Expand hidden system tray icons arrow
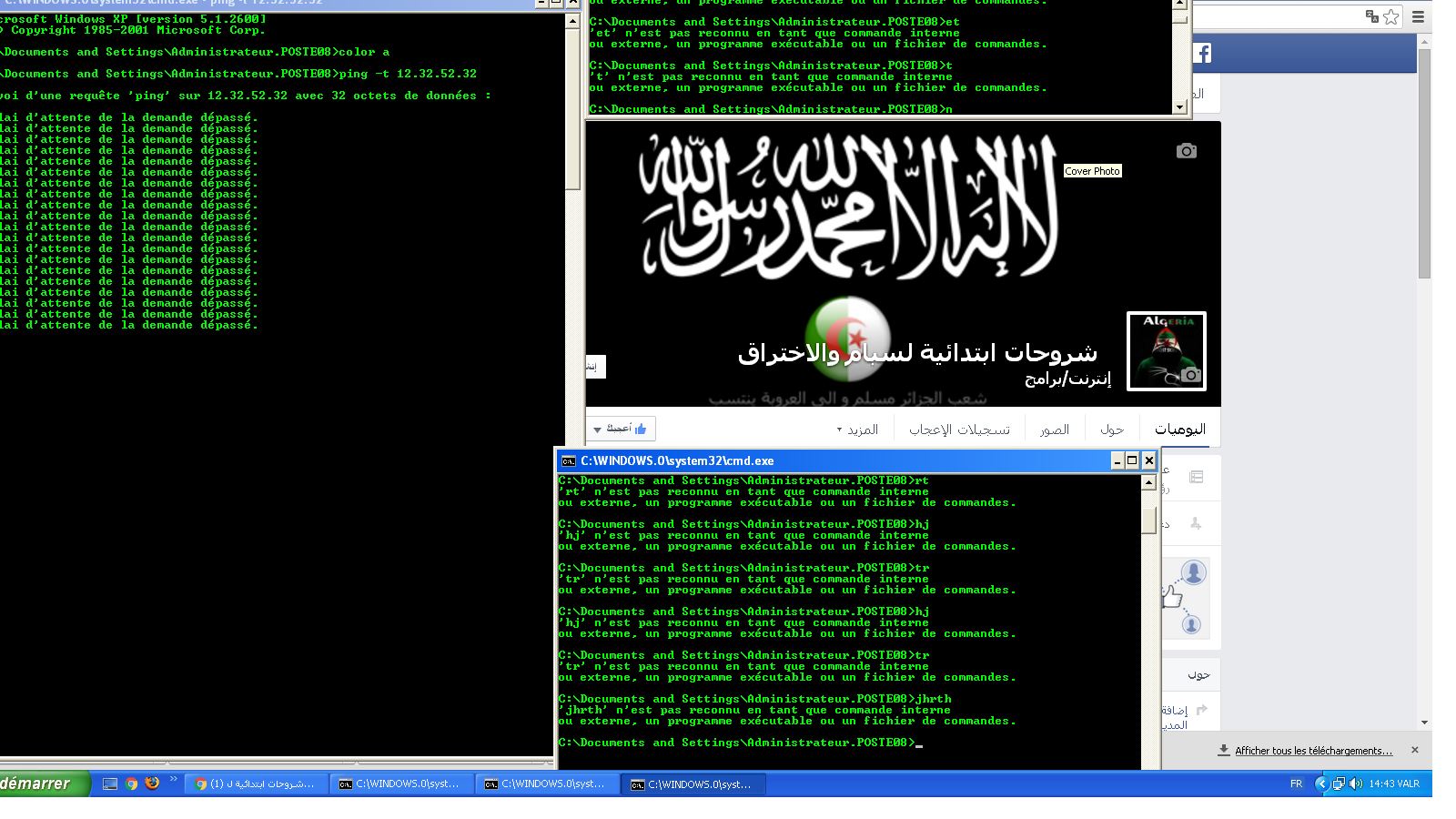 [x=1322, y=784]
